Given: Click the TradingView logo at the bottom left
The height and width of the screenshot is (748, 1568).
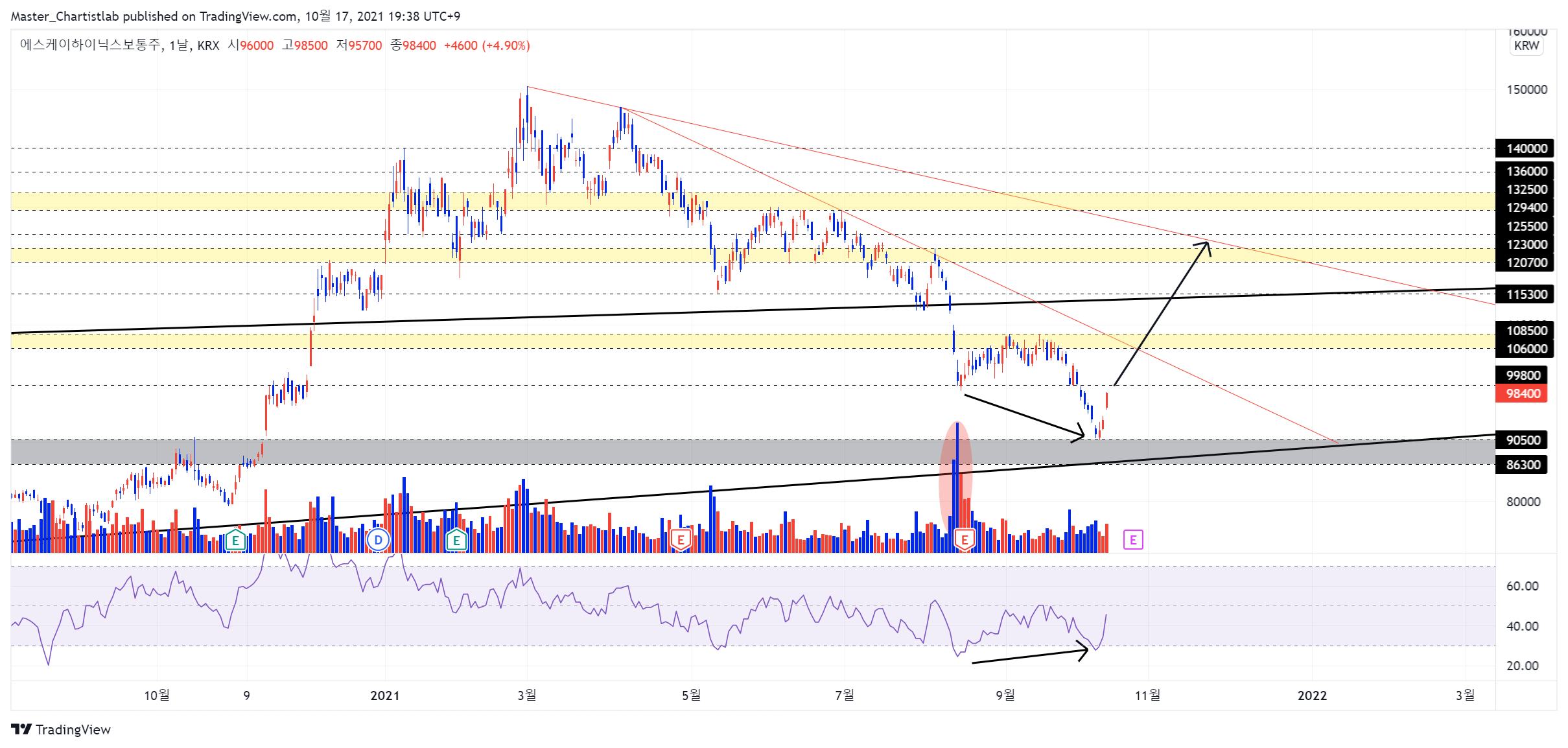Looking at the screenshot, I should [x=62, y=729].
